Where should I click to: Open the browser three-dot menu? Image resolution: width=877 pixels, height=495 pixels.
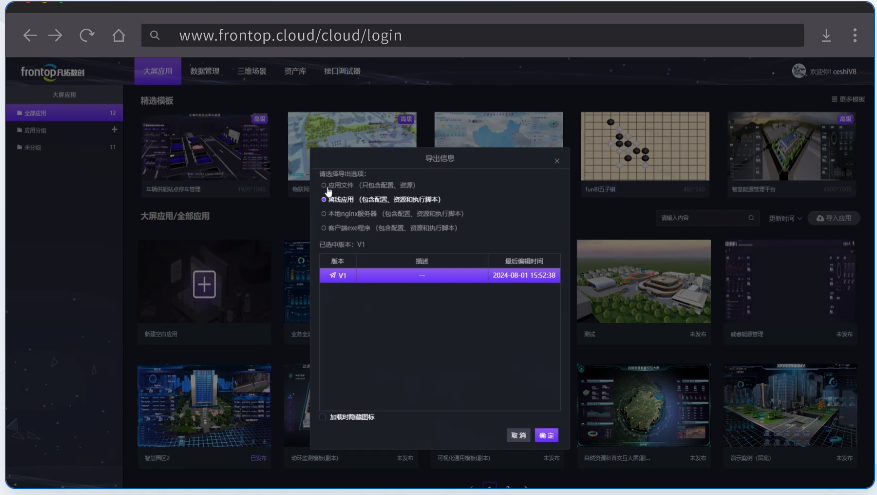click(855, 36)
